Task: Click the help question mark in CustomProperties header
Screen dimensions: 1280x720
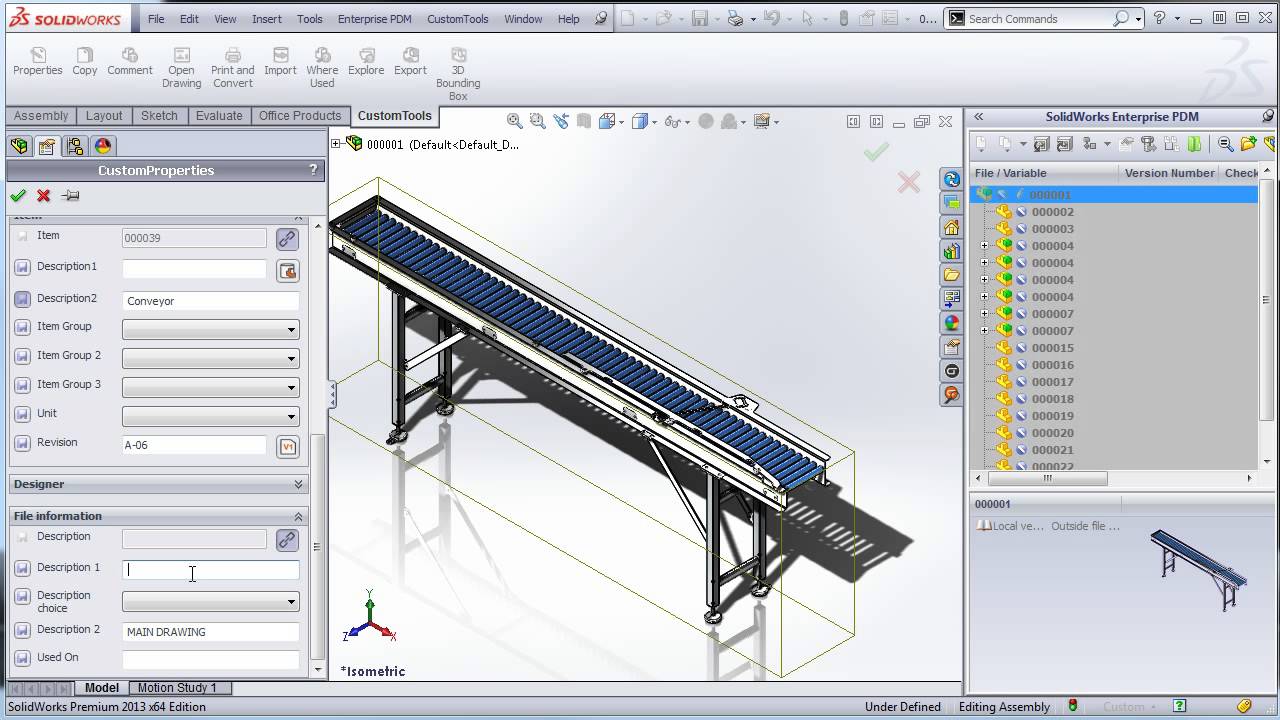Action: pyautogui.click(x=314, y=170)
